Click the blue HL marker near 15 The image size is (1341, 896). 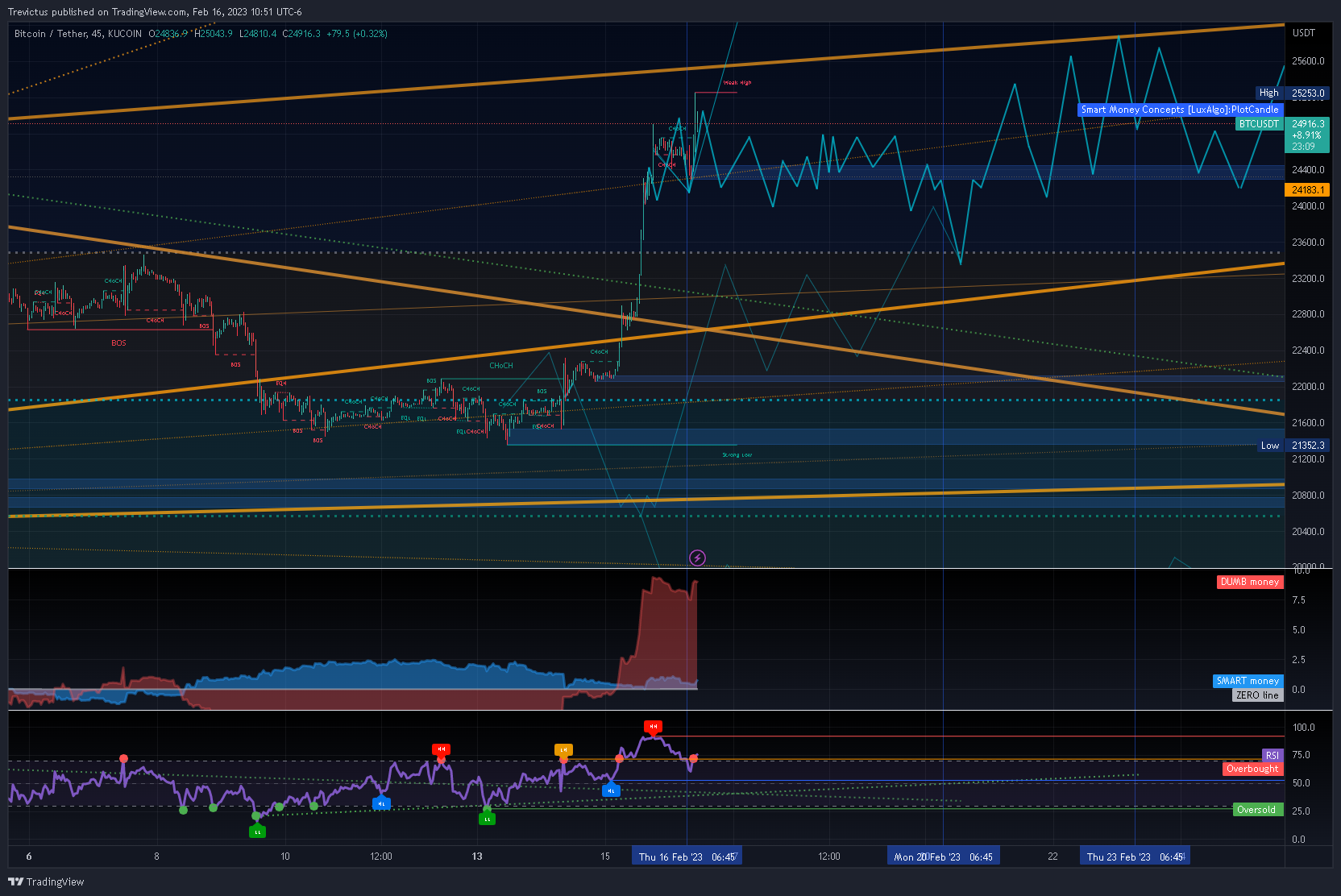tap(611, 790)
